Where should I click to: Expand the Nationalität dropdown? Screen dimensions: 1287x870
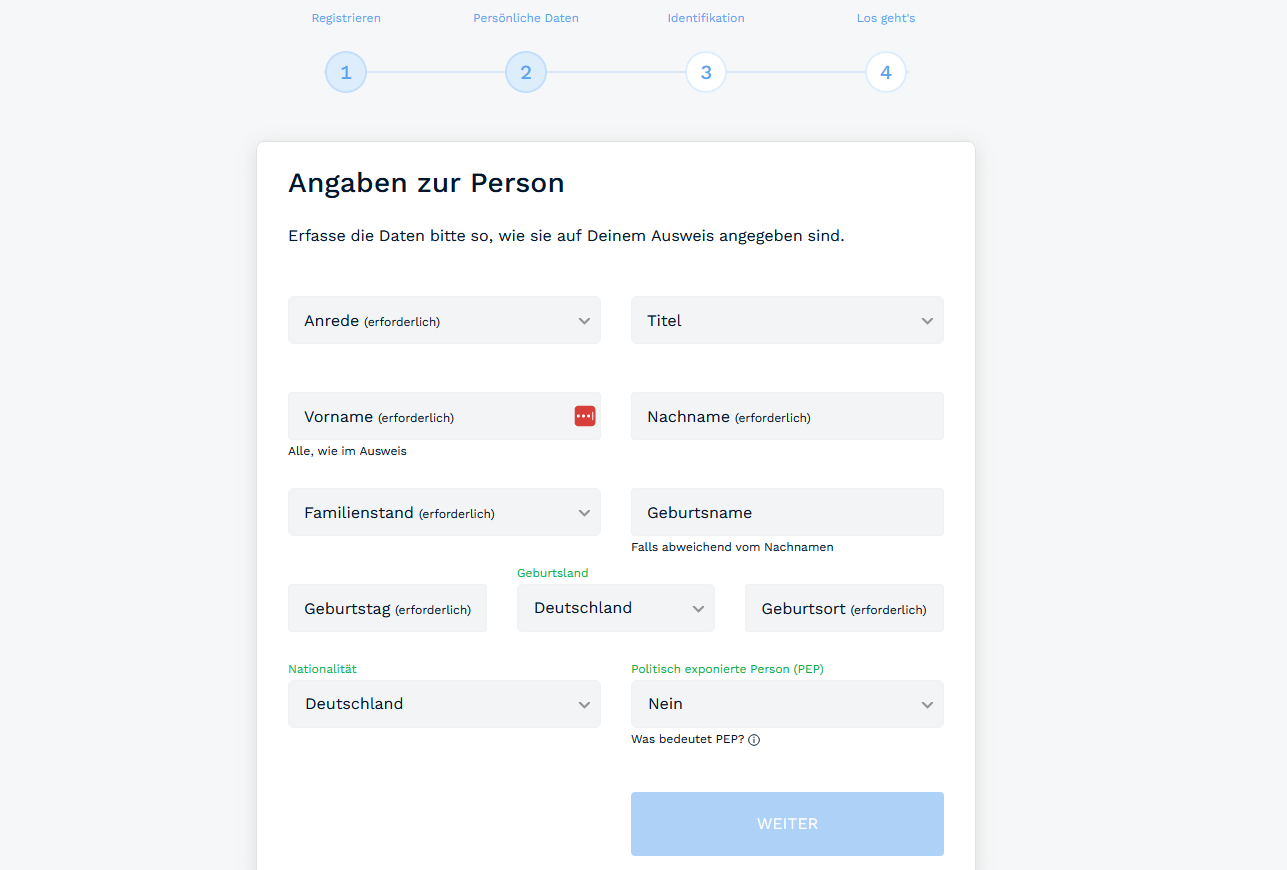(444, 704)
